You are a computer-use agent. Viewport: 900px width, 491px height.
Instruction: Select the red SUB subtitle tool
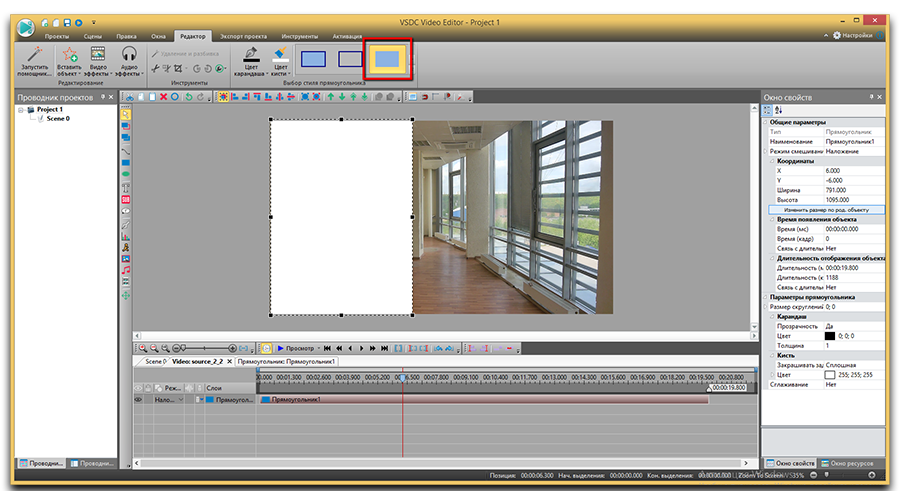click(x=126, y=200)
